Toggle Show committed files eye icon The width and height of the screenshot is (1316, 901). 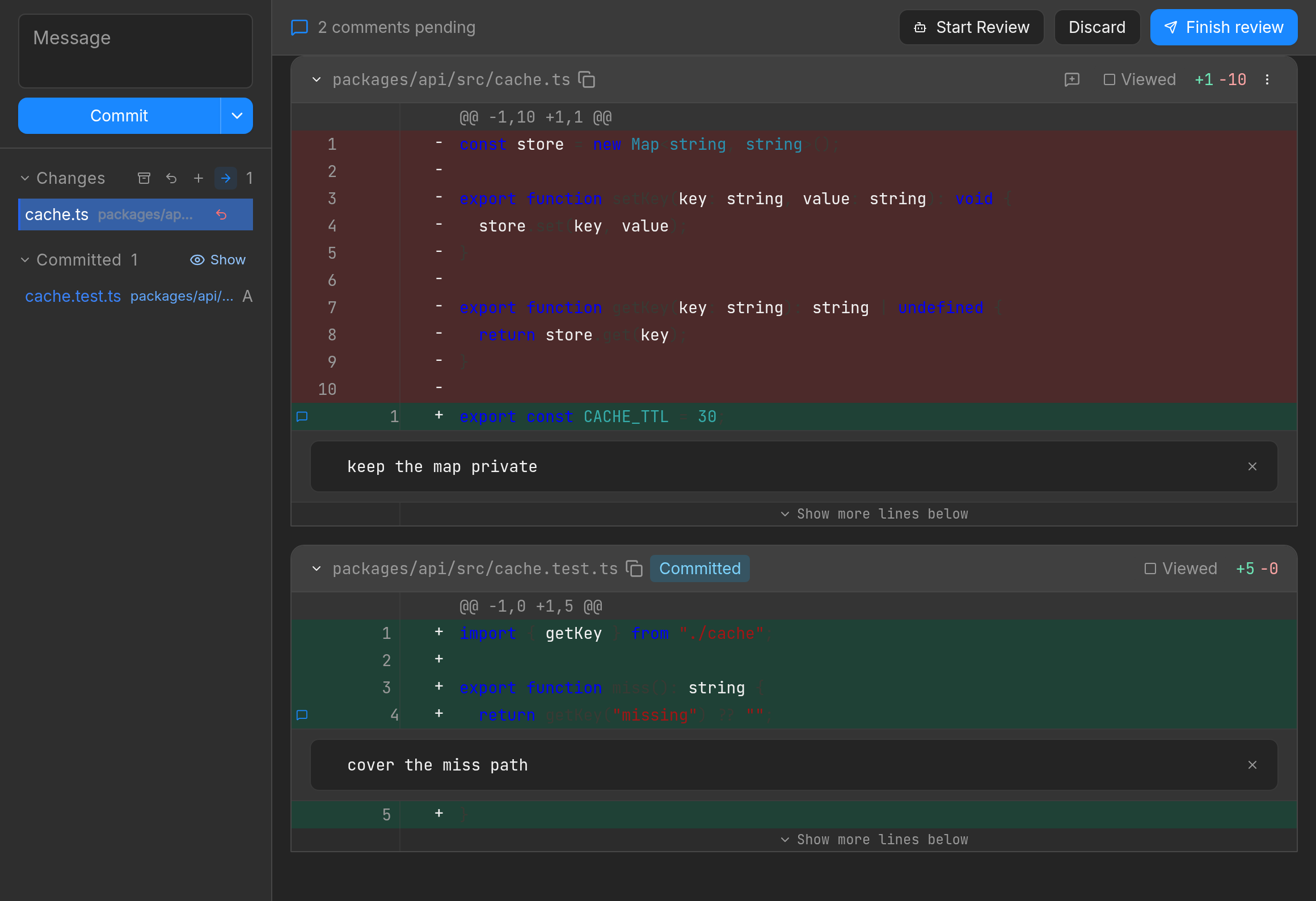pyautogui.click(x=218, y=260)
